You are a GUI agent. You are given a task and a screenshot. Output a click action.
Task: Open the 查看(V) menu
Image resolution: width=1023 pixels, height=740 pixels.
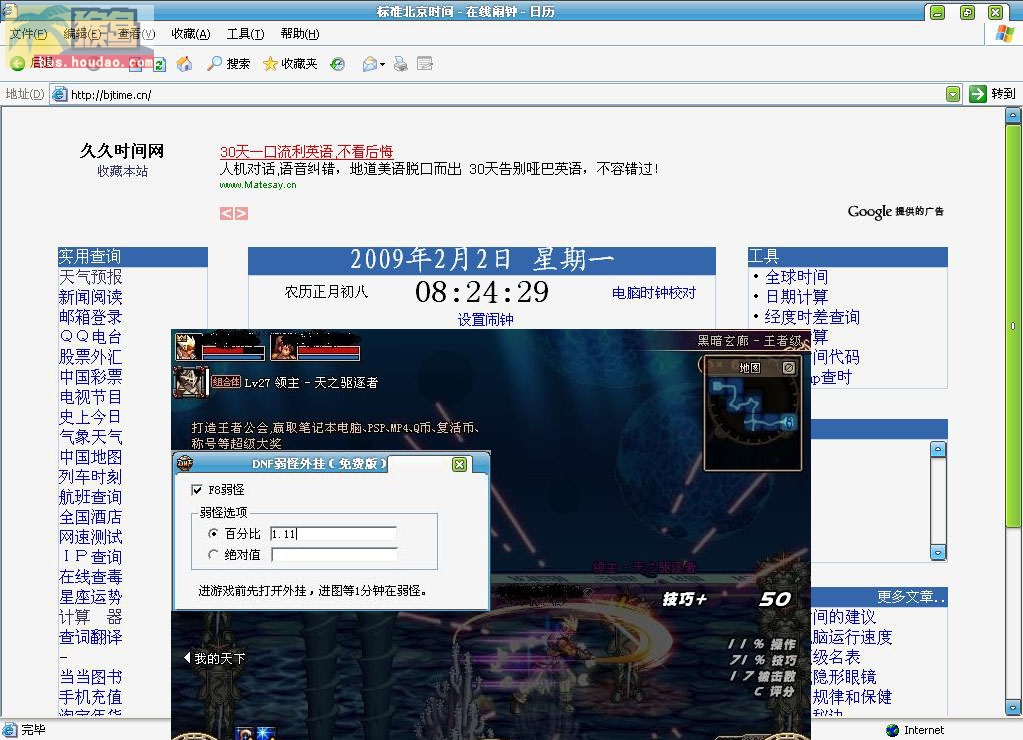pos(136,34)
